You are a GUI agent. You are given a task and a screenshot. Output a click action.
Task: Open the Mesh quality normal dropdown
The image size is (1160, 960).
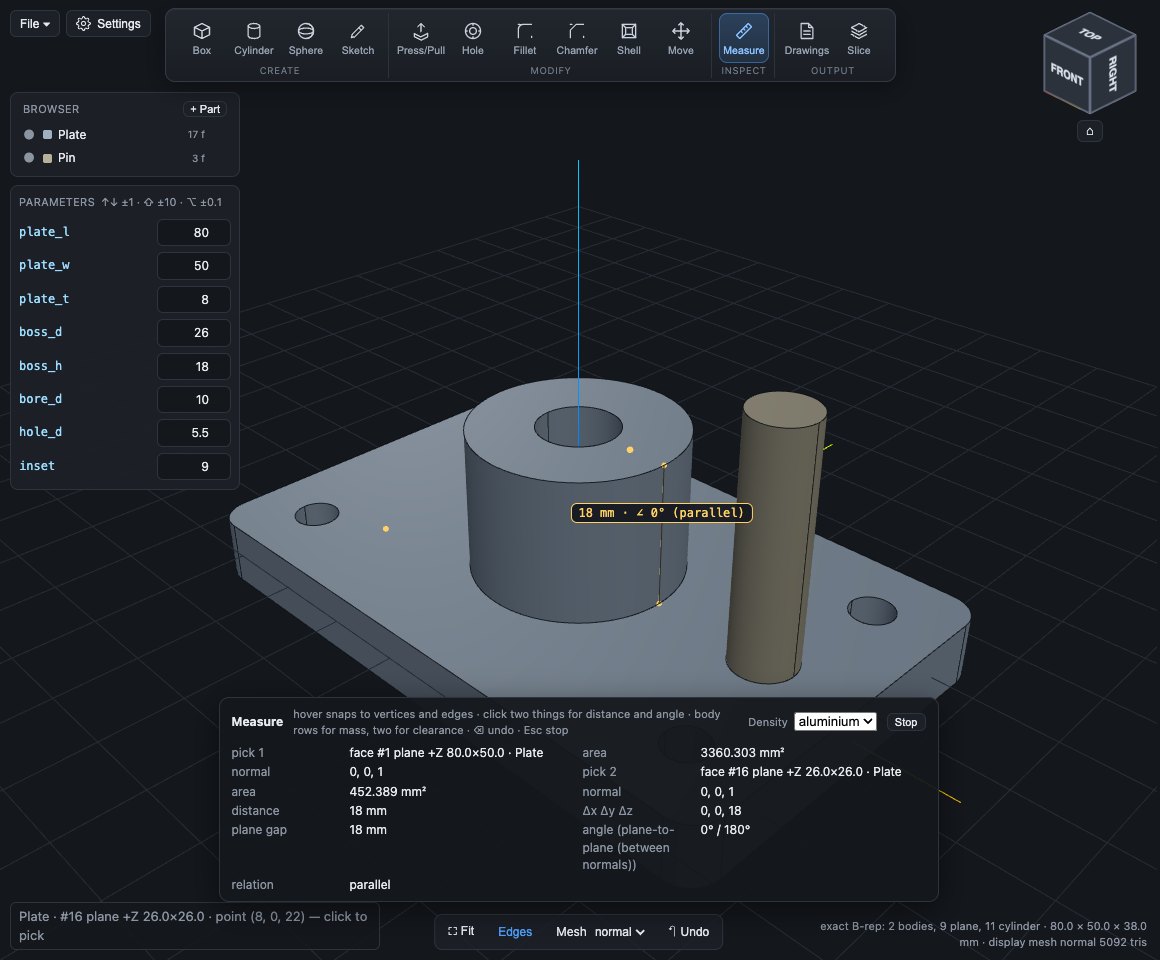(x=619, y=932)
